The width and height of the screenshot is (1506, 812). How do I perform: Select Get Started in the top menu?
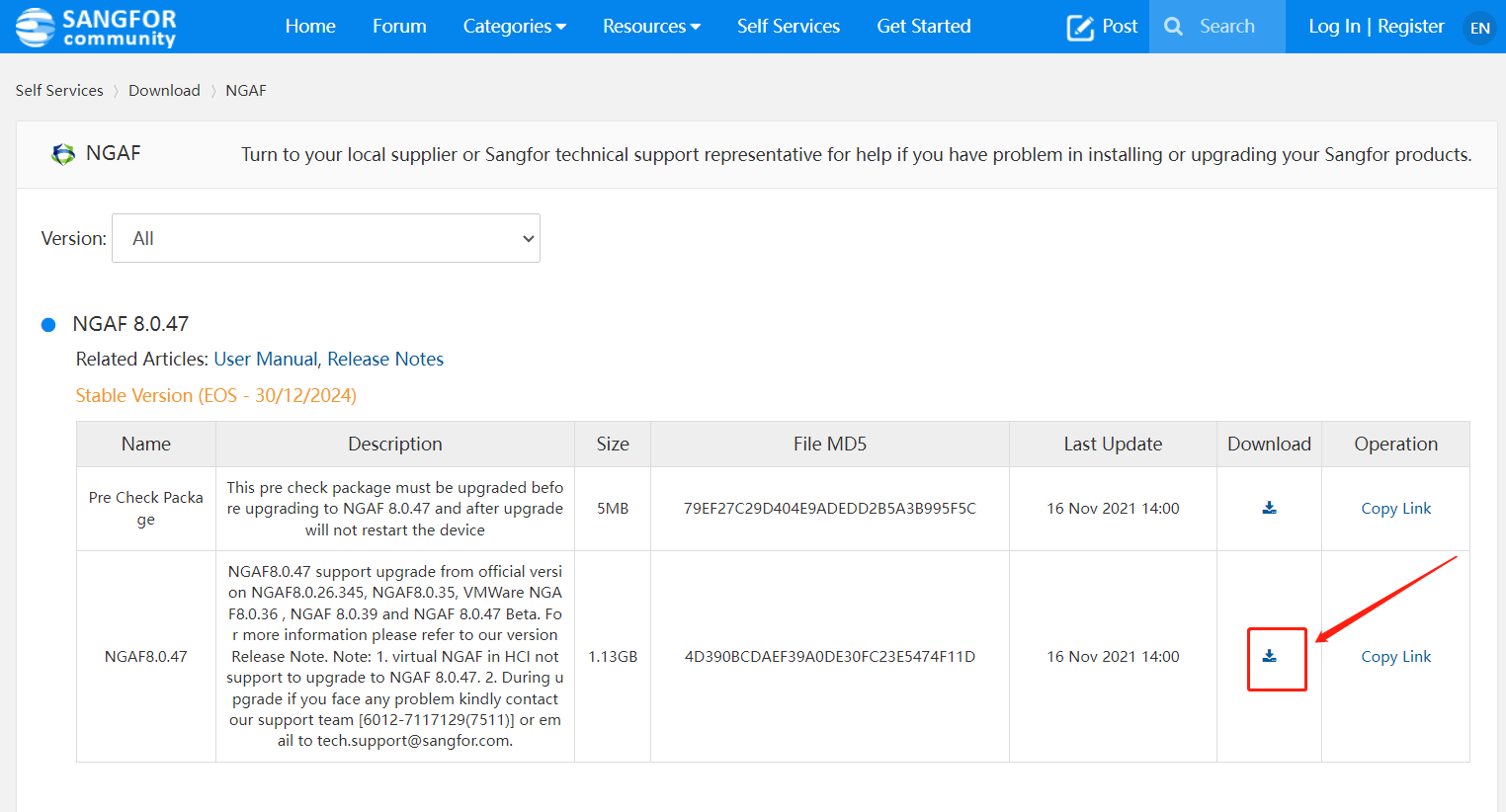coord(923,27)
